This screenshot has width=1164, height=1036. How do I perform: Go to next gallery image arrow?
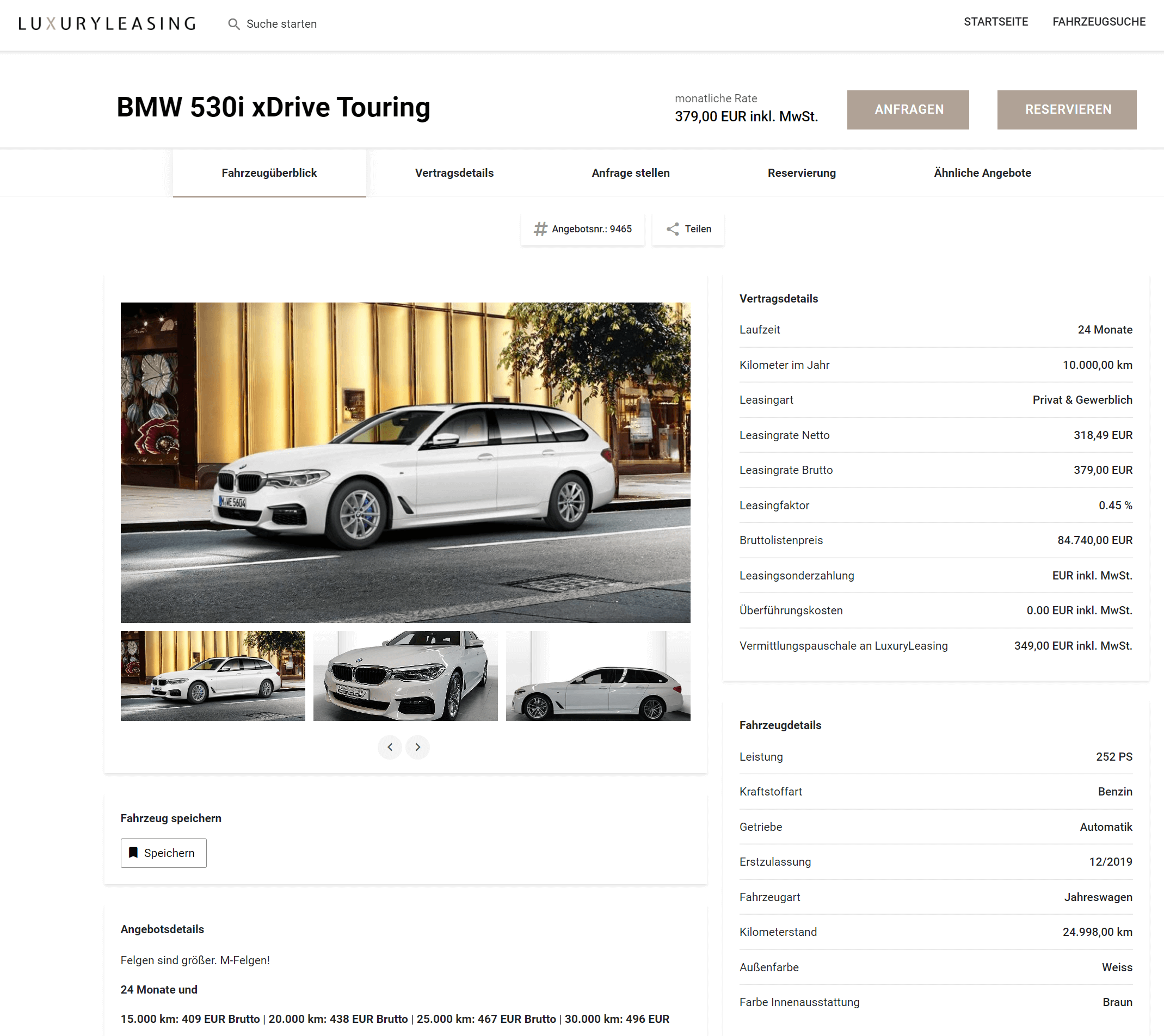point(417,747)
